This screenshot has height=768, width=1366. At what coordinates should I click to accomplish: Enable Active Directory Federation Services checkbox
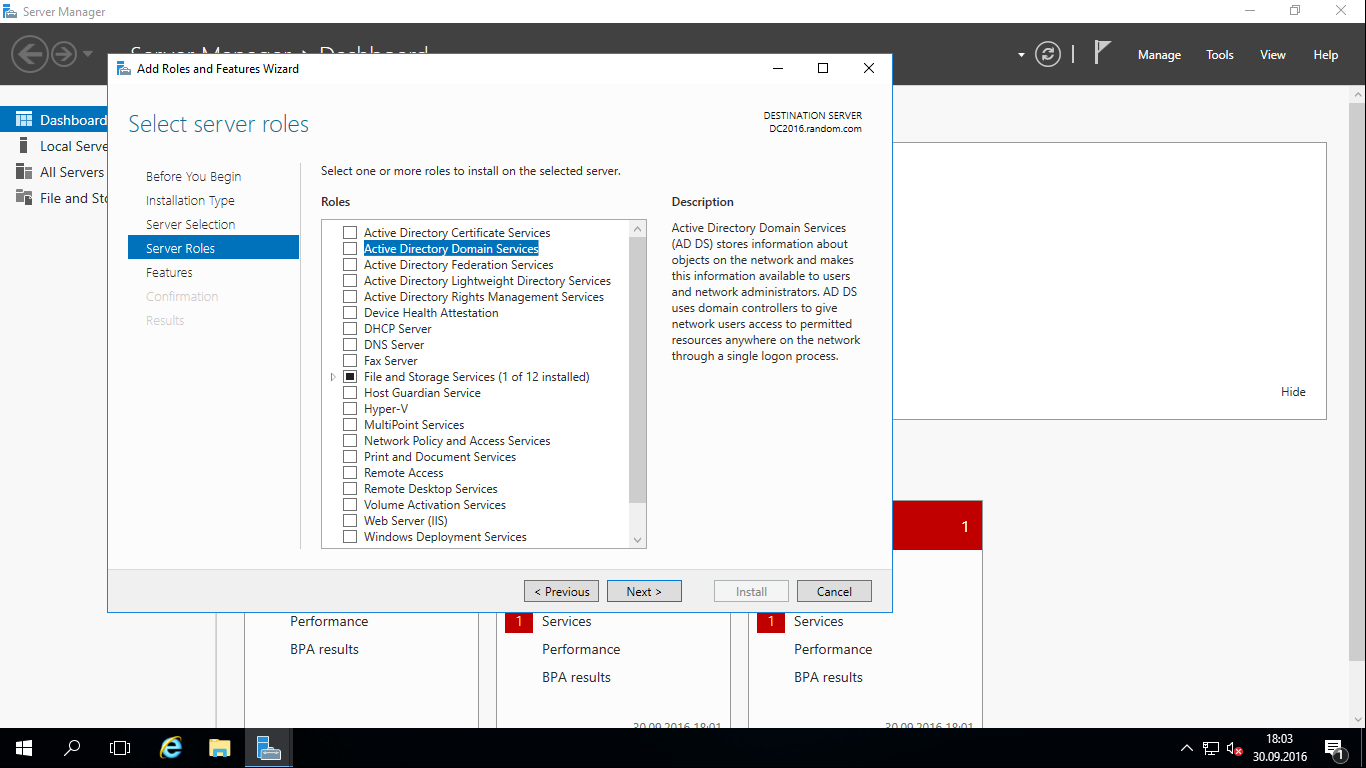350,265
